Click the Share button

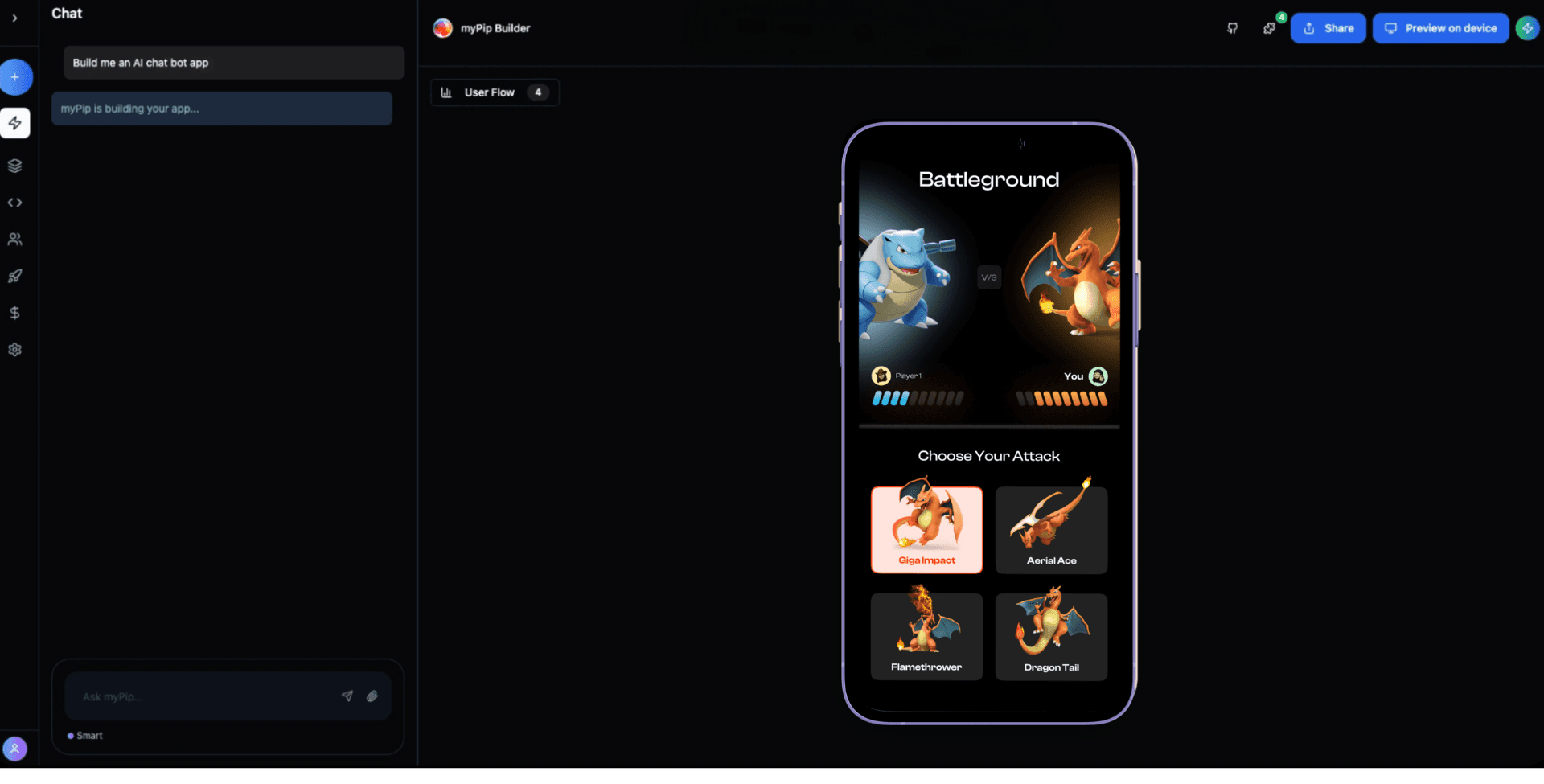click(x=1328, y=28)
